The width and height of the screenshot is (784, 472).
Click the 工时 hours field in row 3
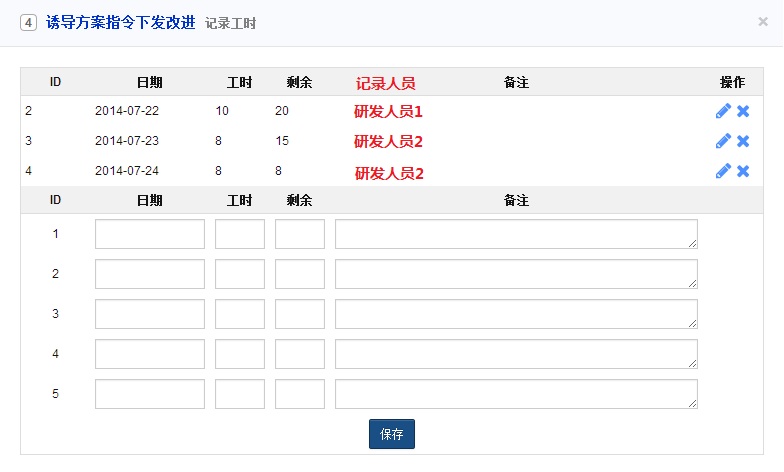pyautogui.click(x=240, y=314)
